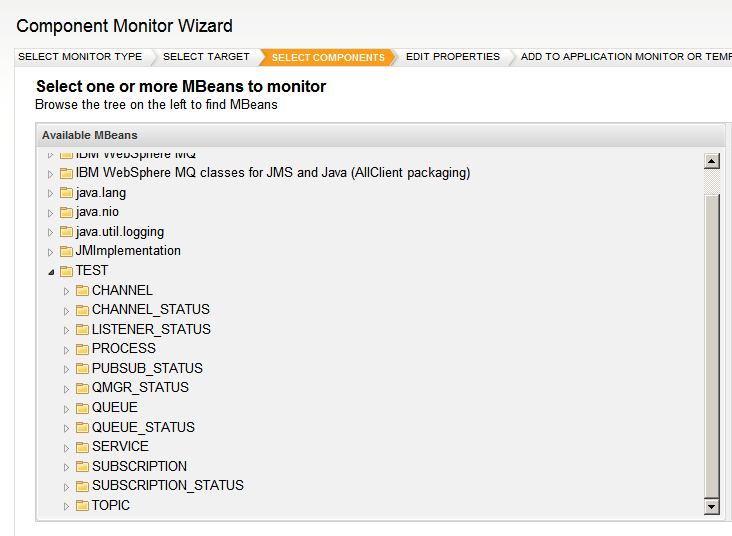Viewport: 732px width, 536px height.
Task: Click the CHANNEL folder icon
Action: coord(82,291)
